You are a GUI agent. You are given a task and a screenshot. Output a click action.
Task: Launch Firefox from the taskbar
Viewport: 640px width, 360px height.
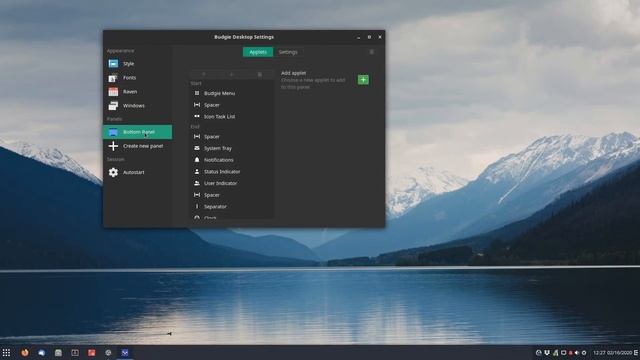tap(25, 353)
